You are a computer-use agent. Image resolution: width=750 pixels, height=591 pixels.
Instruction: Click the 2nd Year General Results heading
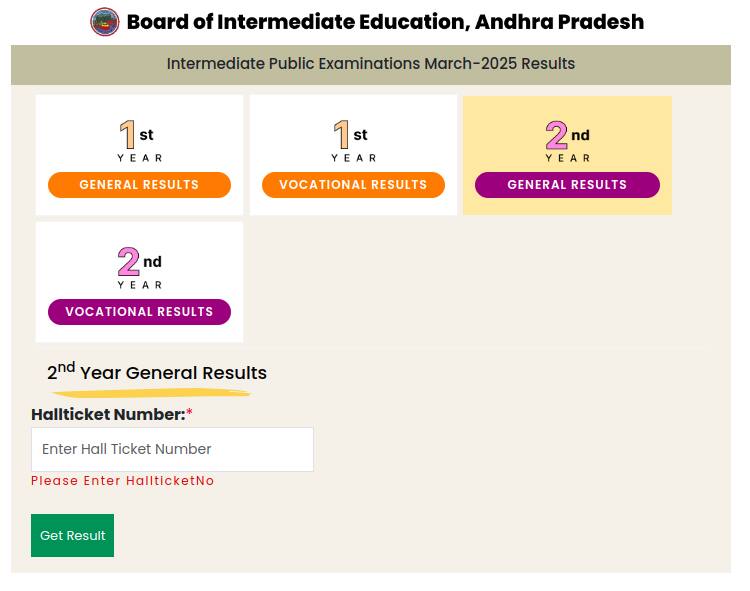157,372
